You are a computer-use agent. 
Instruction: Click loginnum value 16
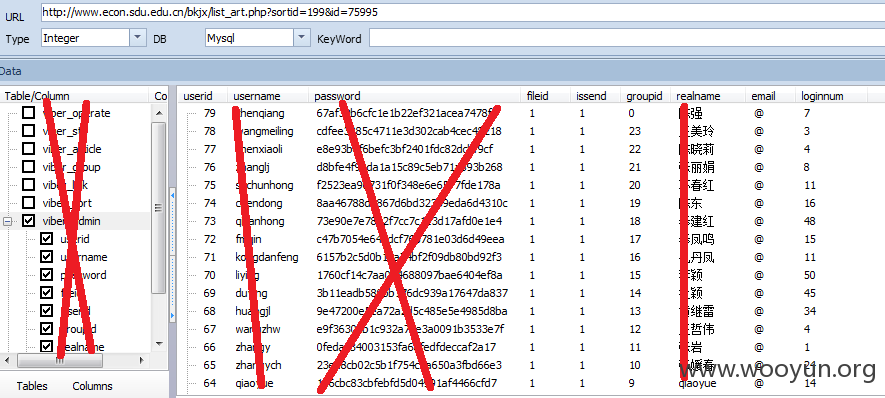(810, 203)
